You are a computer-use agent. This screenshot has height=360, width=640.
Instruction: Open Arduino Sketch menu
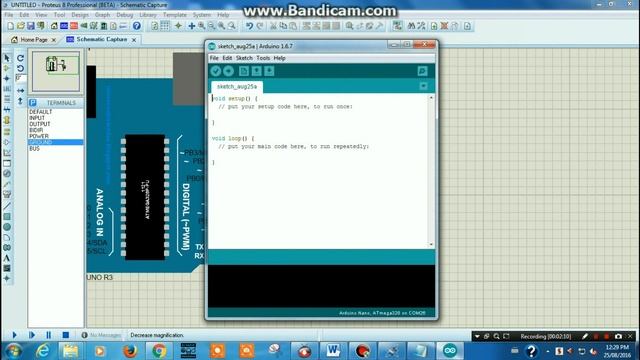point(244,58)
